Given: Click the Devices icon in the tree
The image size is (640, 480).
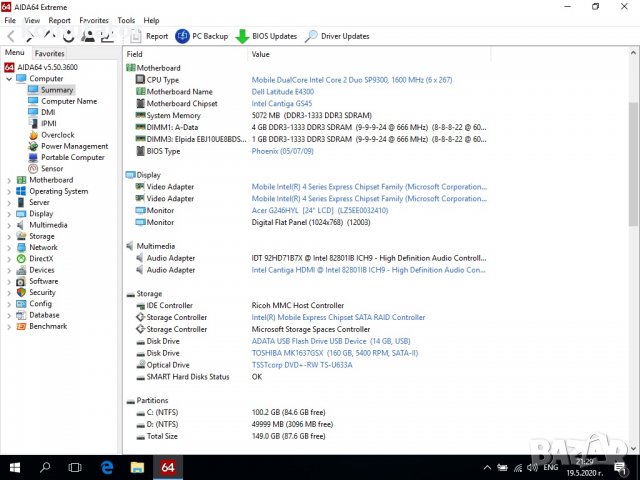Looking at the screenshot, I should [21, 270].
